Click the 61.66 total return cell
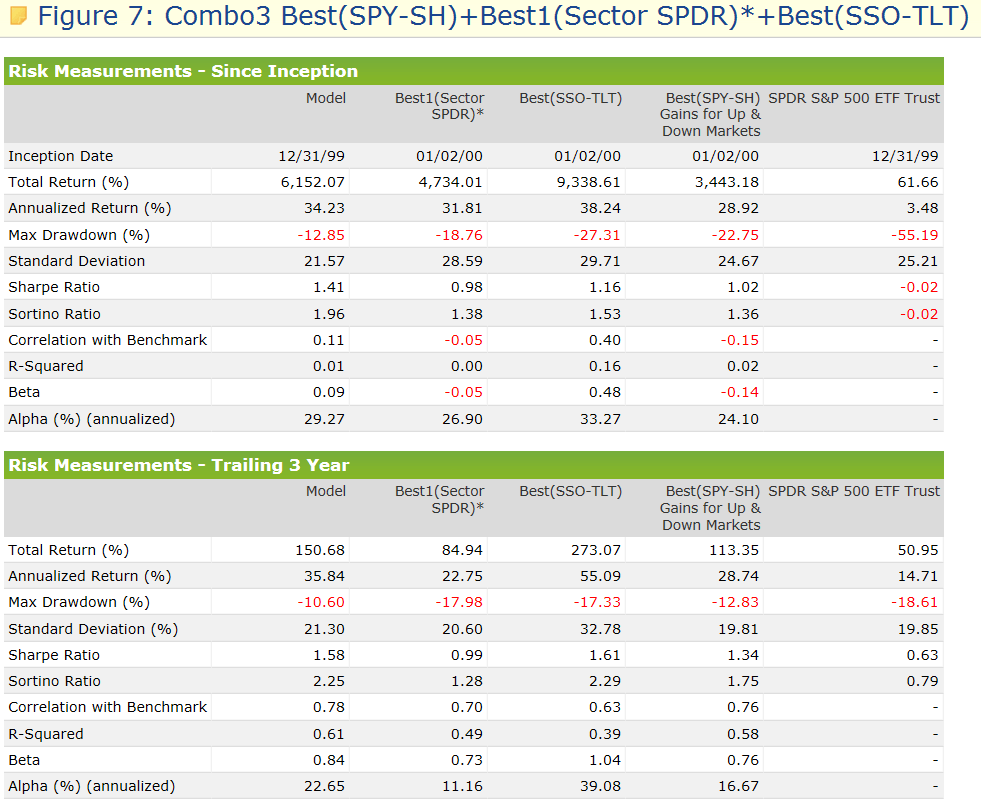981x807 pixels. tap(918, 182)
